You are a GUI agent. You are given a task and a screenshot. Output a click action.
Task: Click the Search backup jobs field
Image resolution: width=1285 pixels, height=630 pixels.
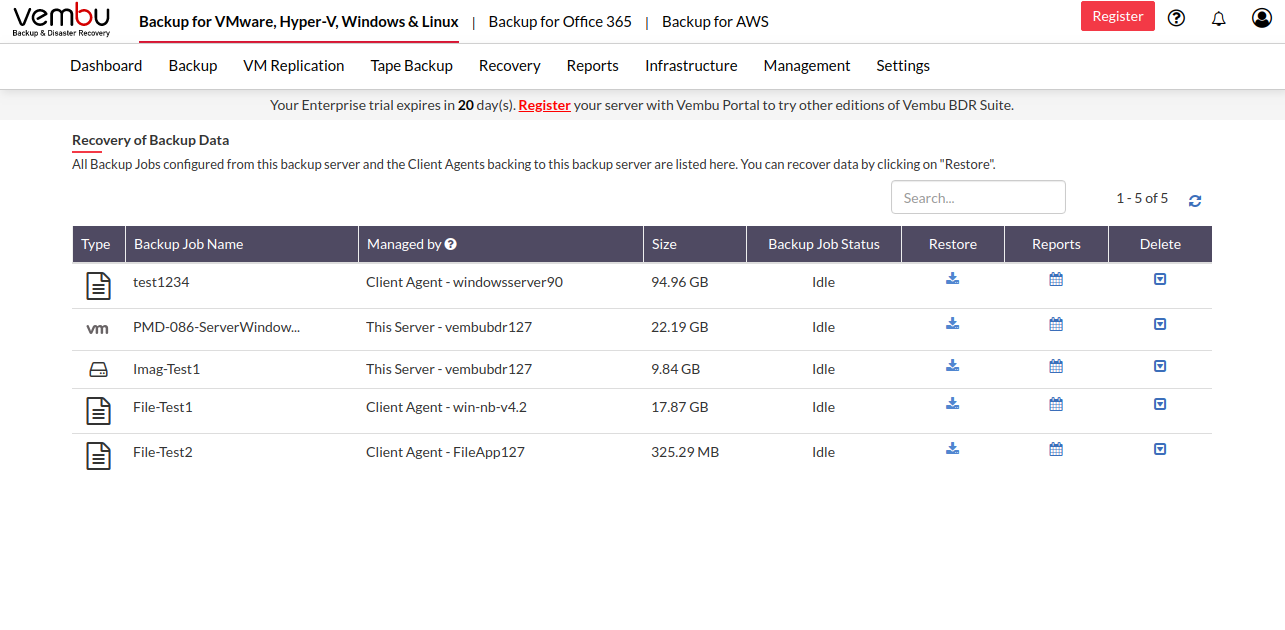978,197
